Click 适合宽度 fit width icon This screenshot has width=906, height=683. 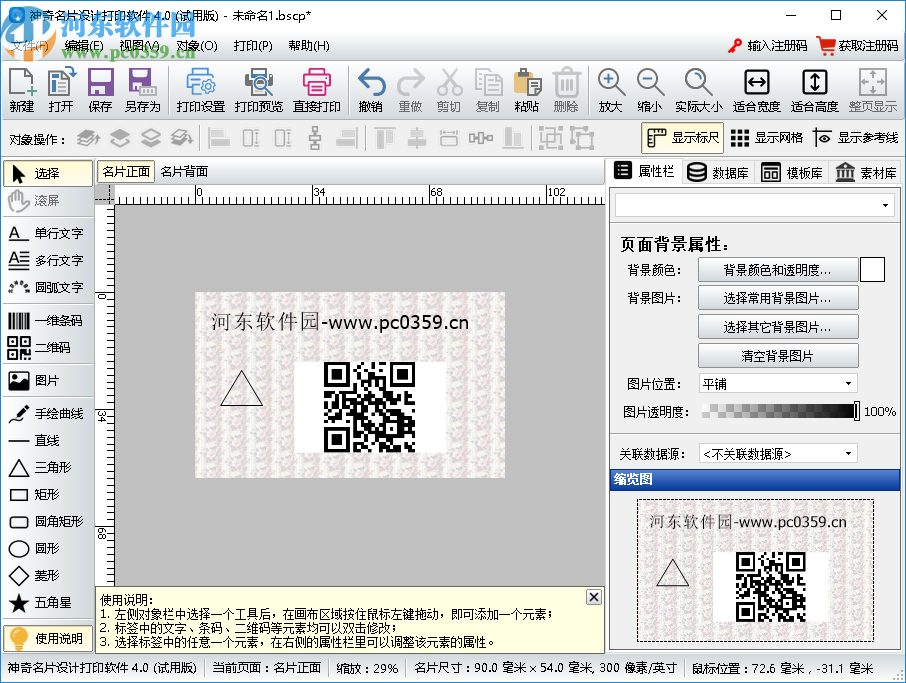[756, 89]
